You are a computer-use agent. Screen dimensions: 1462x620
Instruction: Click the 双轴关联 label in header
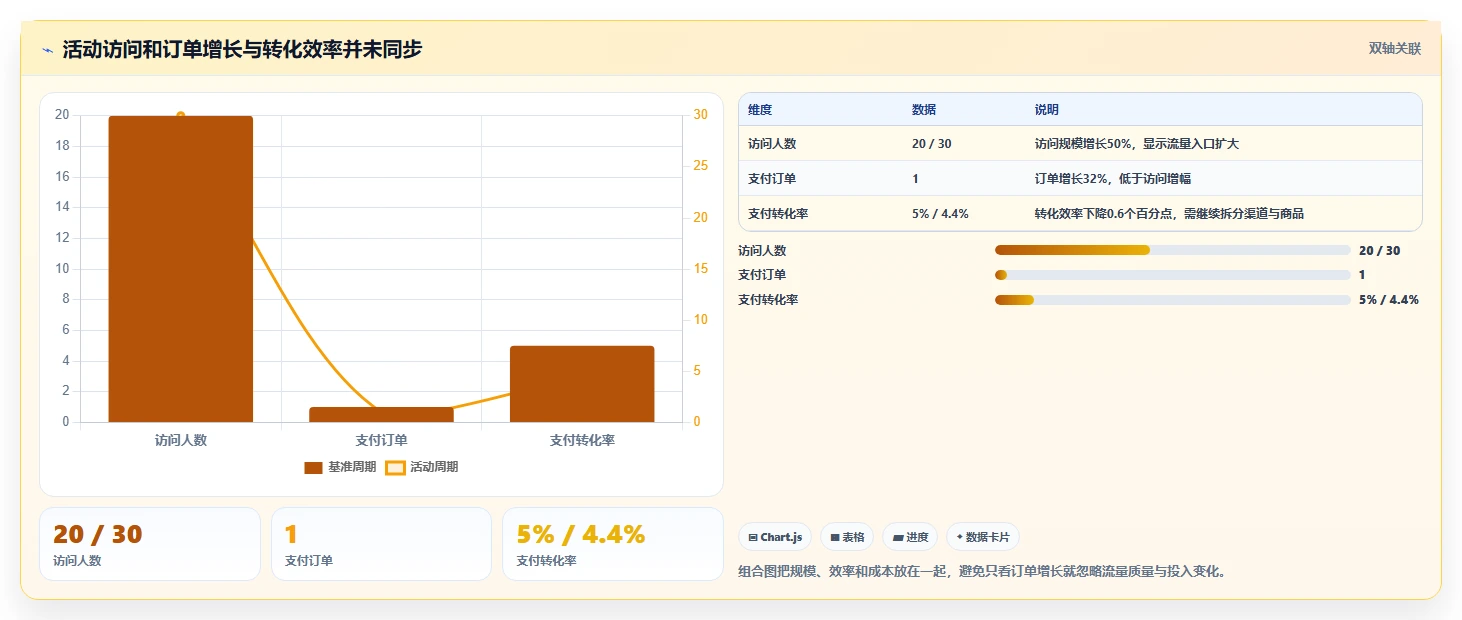pos(1395,49)
